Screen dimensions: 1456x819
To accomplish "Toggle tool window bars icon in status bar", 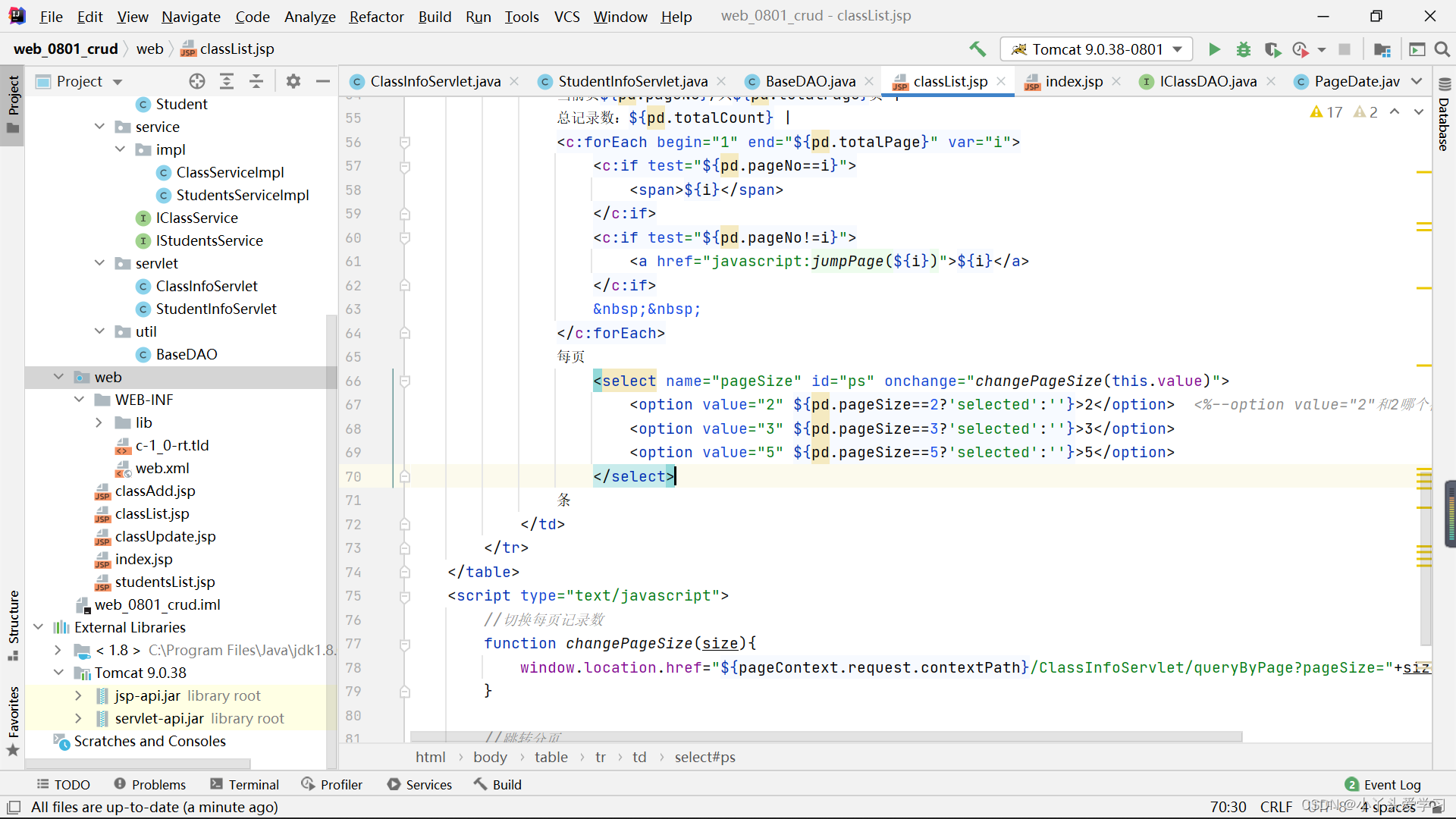I will 14,807.
